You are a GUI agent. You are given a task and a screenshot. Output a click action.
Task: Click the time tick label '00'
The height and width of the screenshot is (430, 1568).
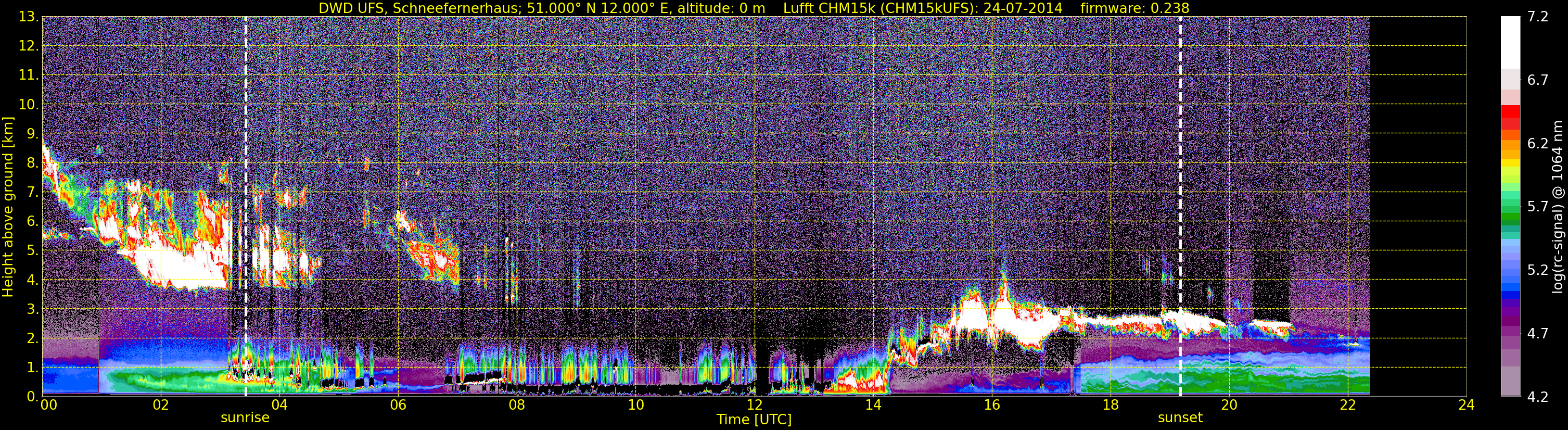pos(49,405)
